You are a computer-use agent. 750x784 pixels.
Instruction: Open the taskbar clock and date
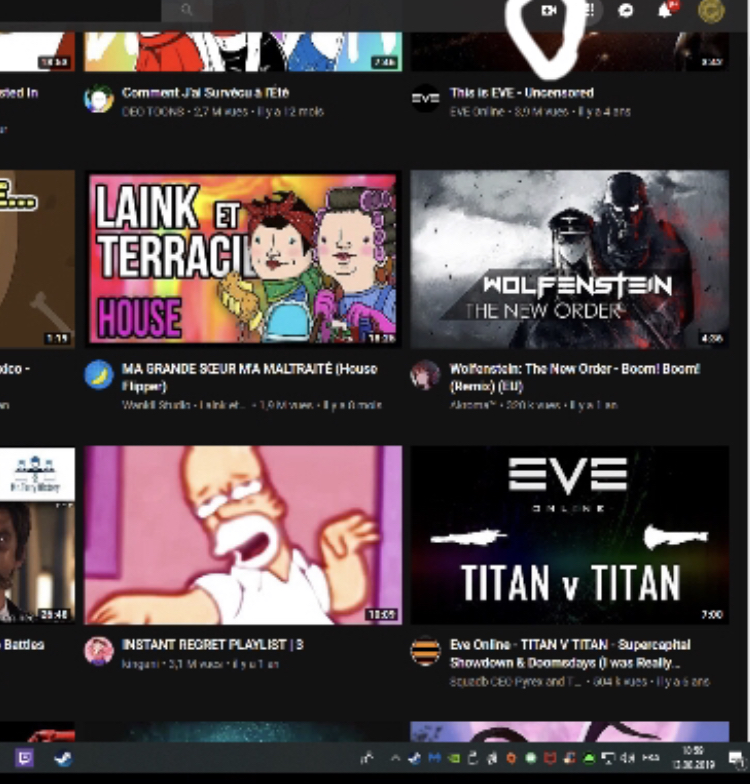[x=692, y=758]
